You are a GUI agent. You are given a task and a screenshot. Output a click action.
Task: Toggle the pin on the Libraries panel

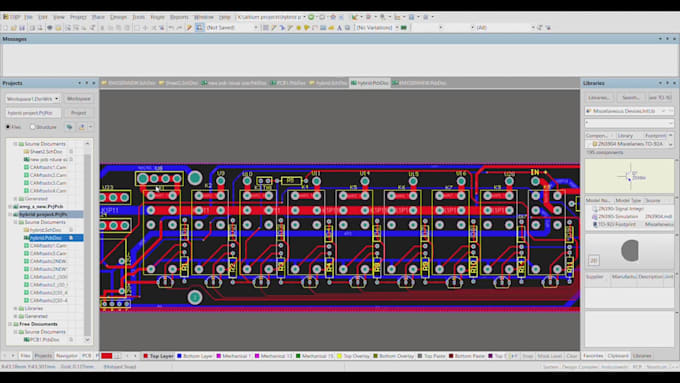pyautogui.click(x=667, y=83)
